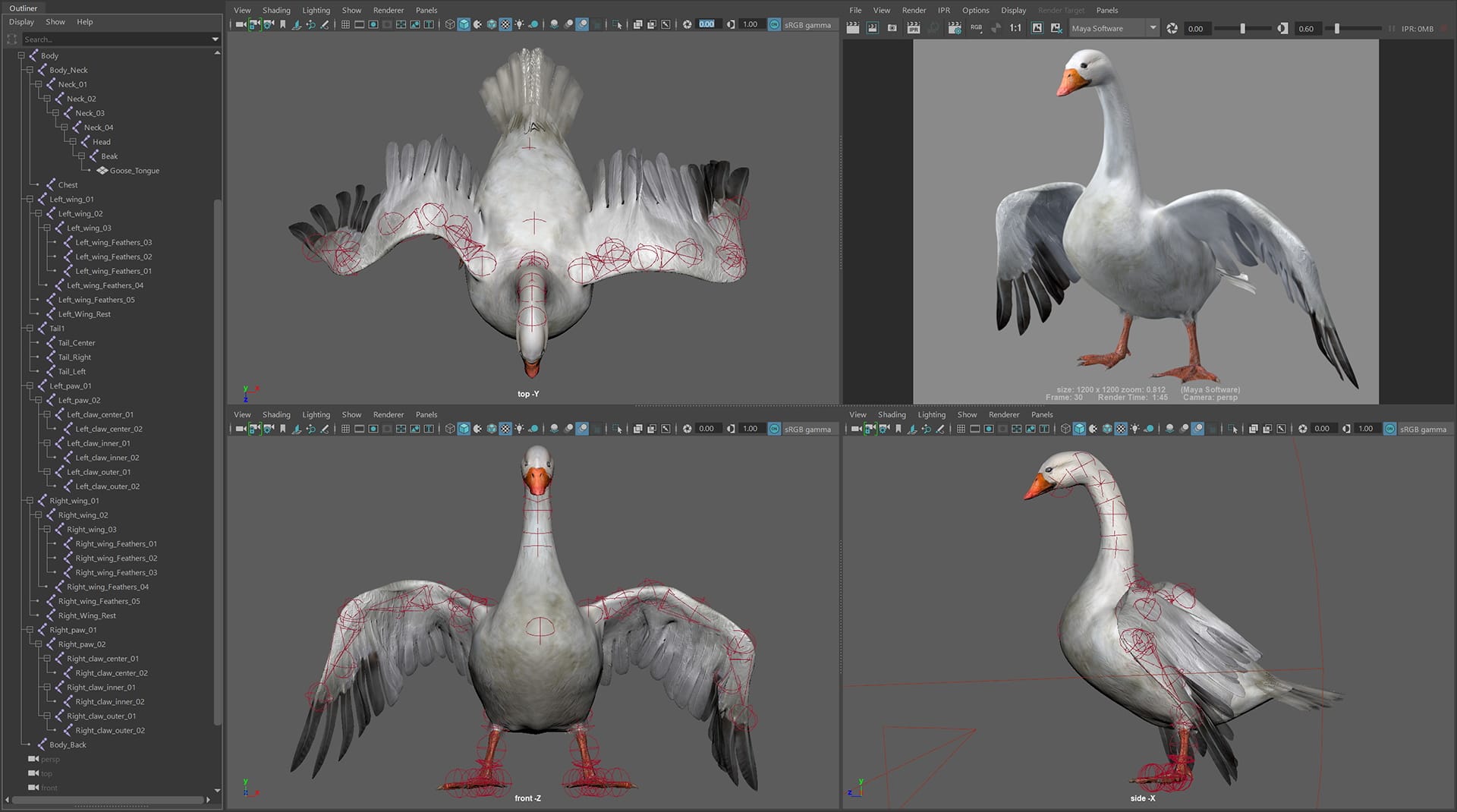The height and width of the screenshot is (812, 1457).
Task: Click 2D Pan/Zoom icon in top -Y panel
Action: (x=310, y=24)
